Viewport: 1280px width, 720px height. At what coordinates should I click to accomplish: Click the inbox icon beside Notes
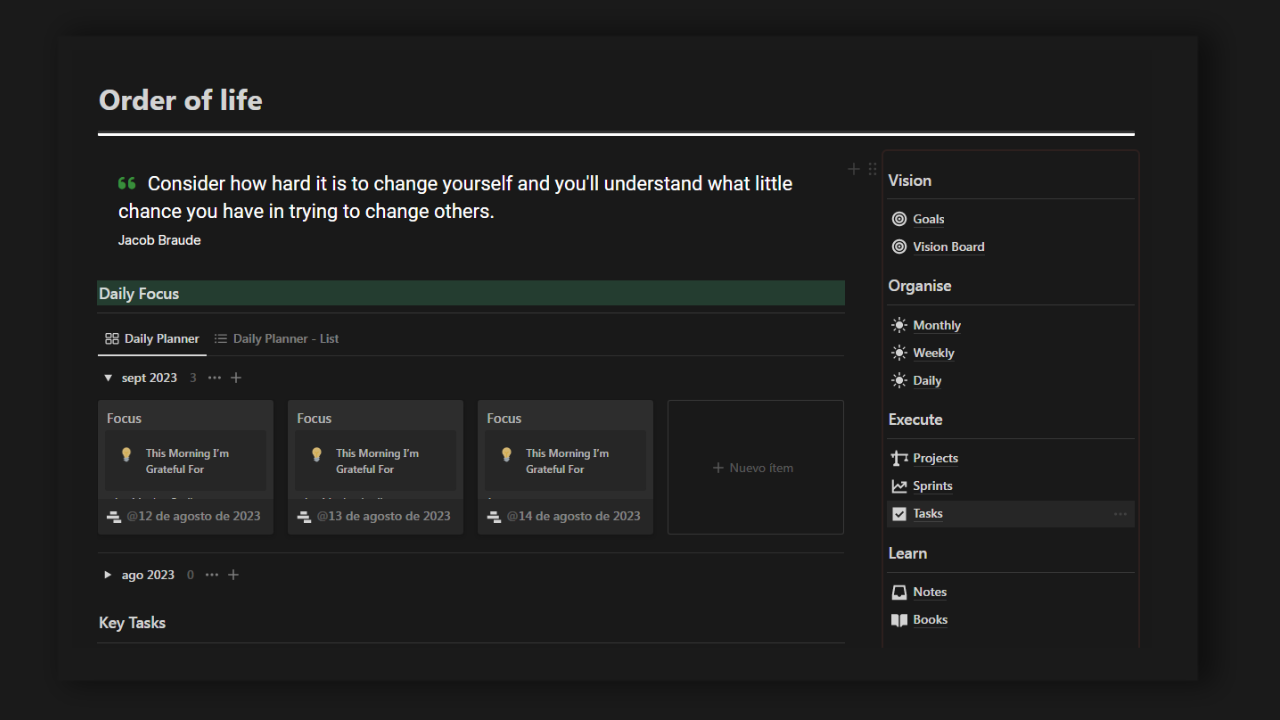(899, 592)
